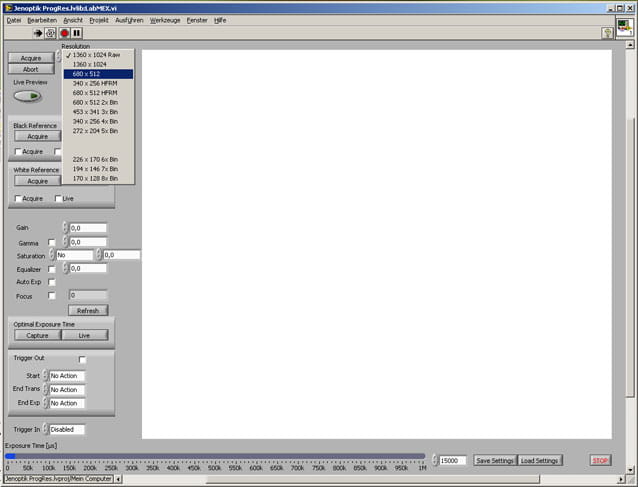The image size is (638, 487).
Task: Open the Werkzeuge menu
Action: point(164,20)
